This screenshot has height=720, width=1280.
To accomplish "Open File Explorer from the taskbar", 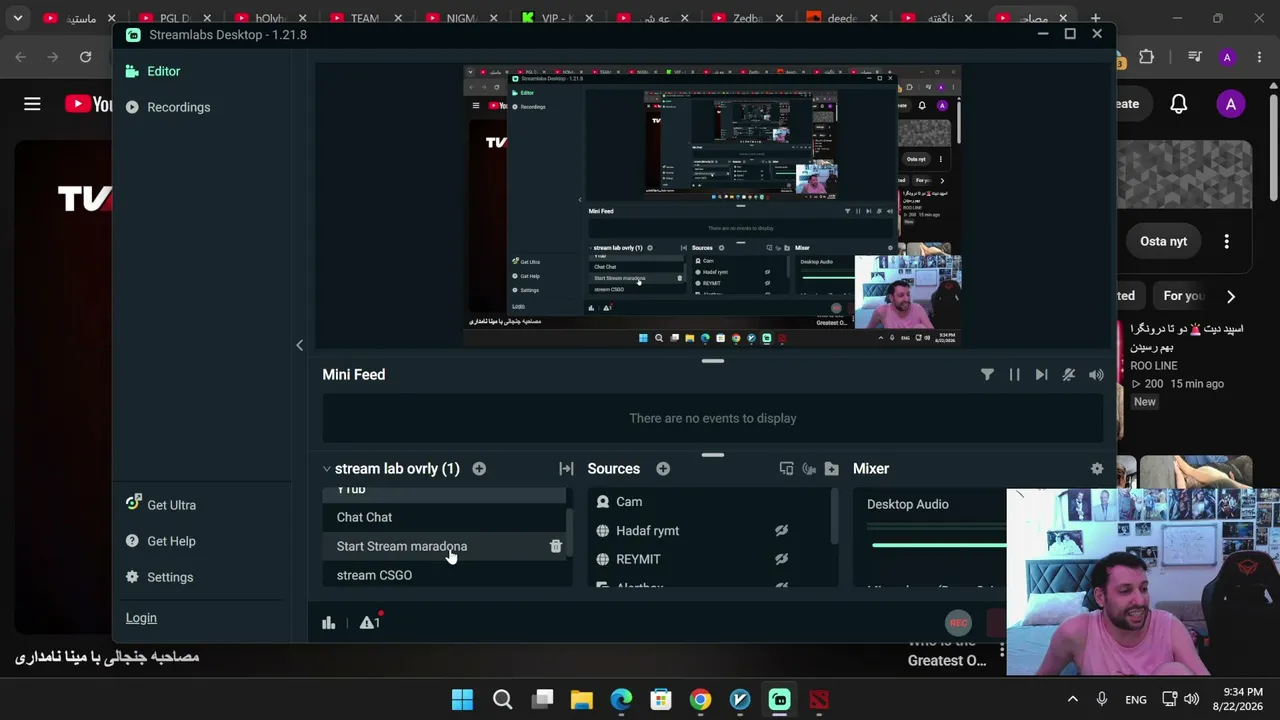I will coord(582,699).
